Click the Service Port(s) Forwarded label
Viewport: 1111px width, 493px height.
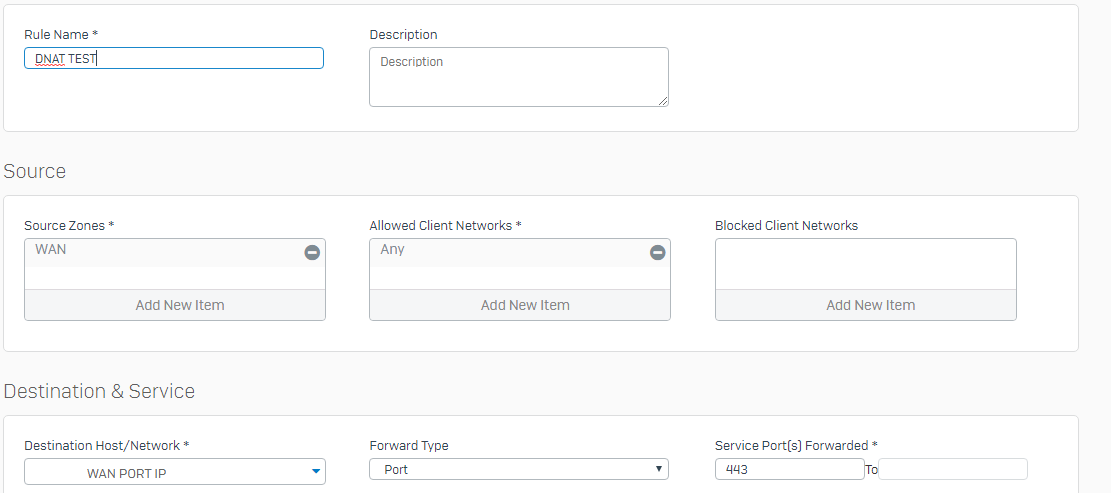tap(796, 446)
